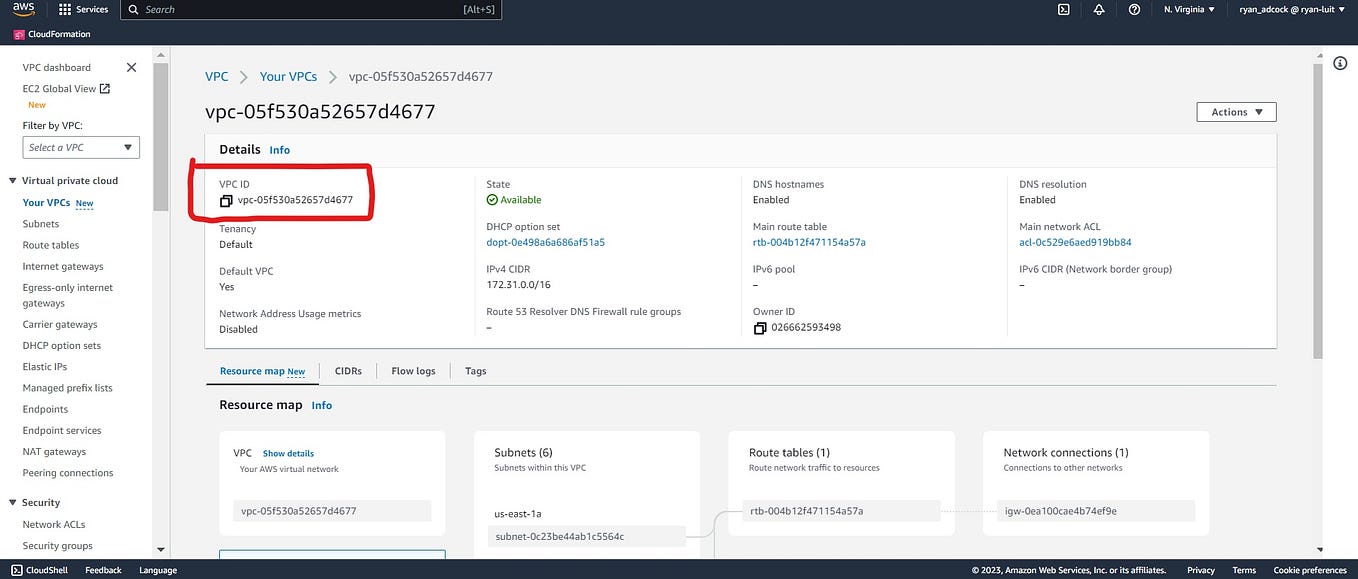Open the Privacy footer link
This screenshot has height=579, width=1358.
pyautogui.click(x=1201, y=570)
